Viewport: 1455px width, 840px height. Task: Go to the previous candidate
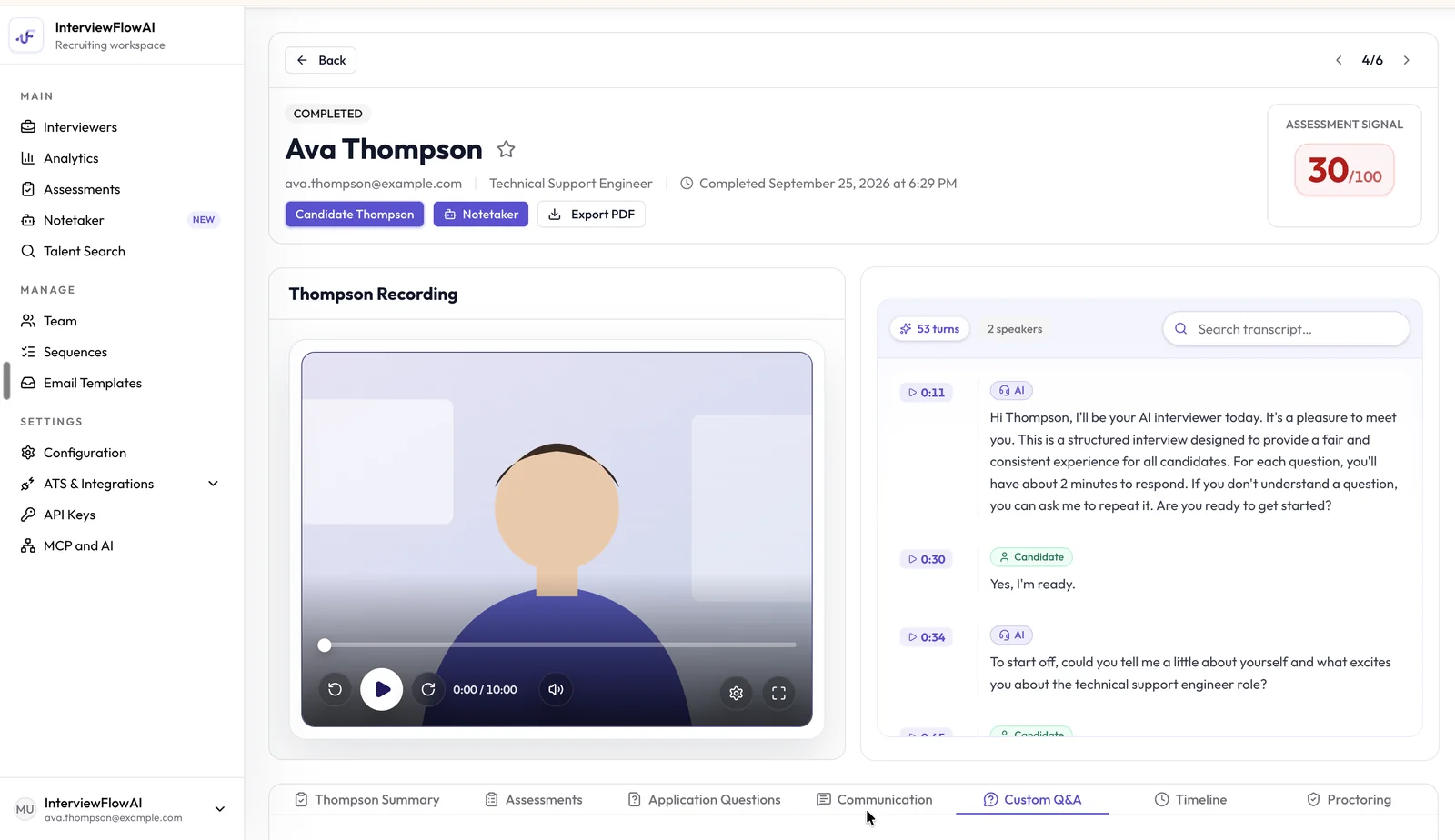pos(1339,60)
